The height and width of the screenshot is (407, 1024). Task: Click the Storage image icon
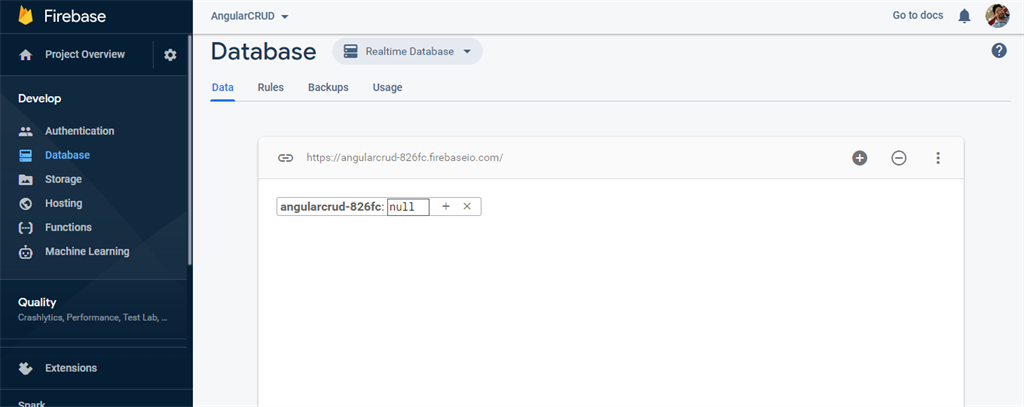[25, 180]
